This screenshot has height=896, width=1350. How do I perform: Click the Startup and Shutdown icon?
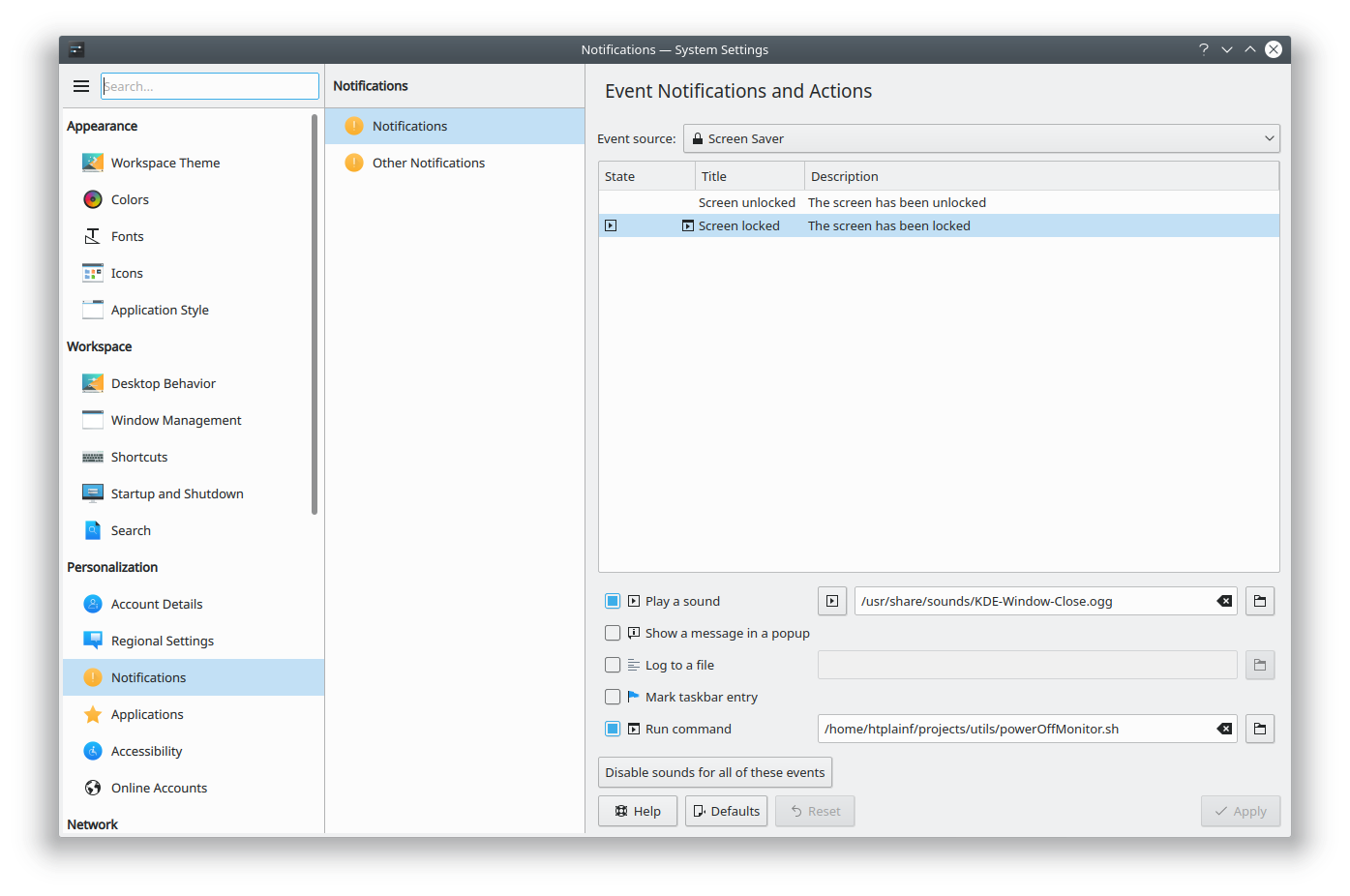[93, 493]
